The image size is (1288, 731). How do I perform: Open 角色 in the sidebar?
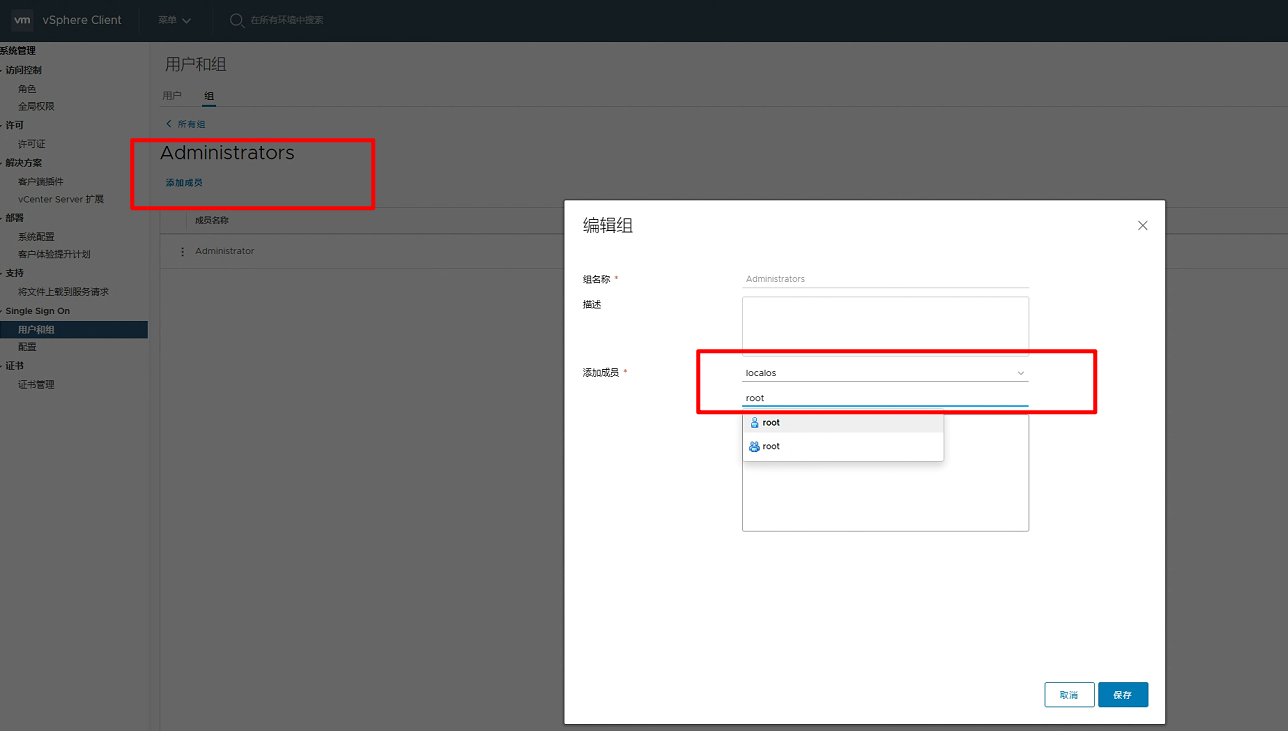(27, 89)
